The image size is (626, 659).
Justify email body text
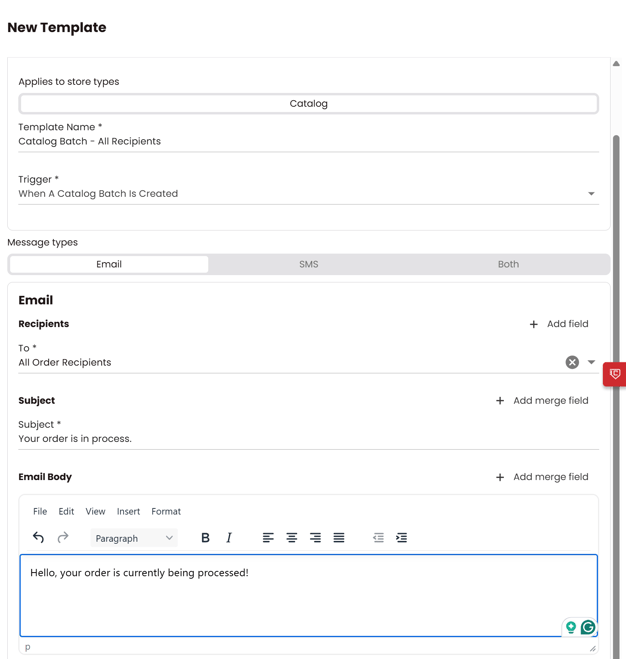(x=339, y=538)
